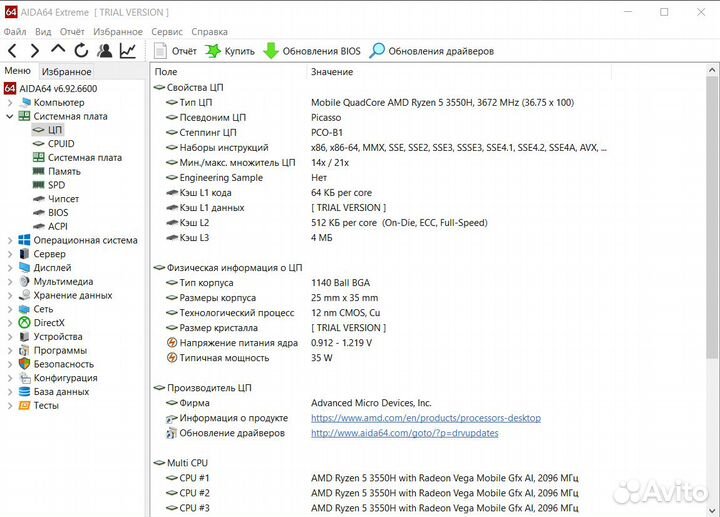
Task: Open the Справка menu
Action: pyautogui.click(x=209, y=32)
